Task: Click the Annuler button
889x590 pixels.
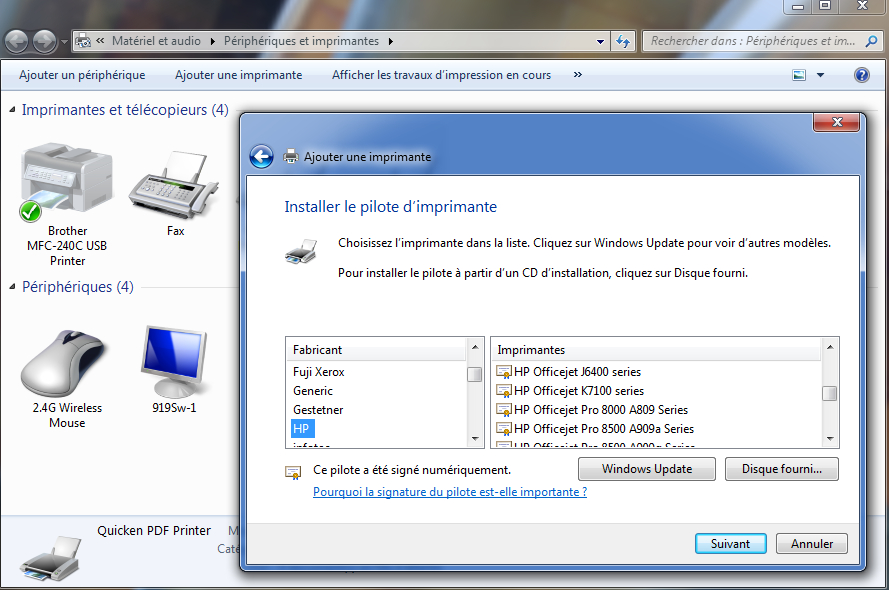Action: (812, 544)
